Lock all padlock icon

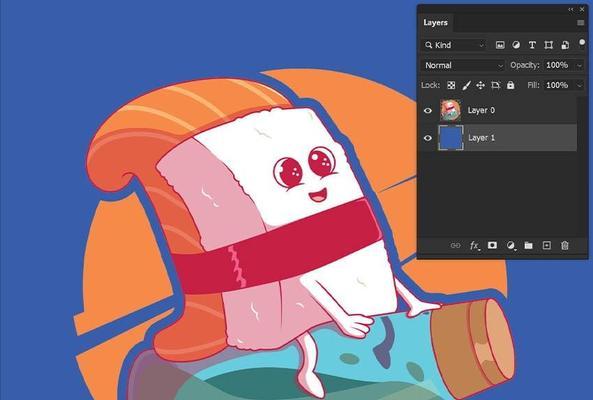click(511, 85)
